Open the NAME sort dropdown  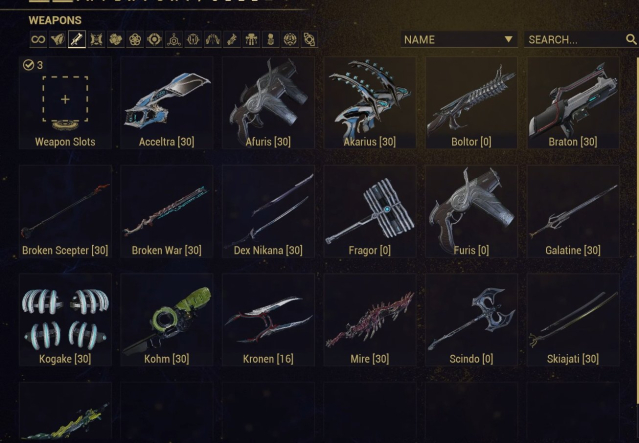click(459, 40)
